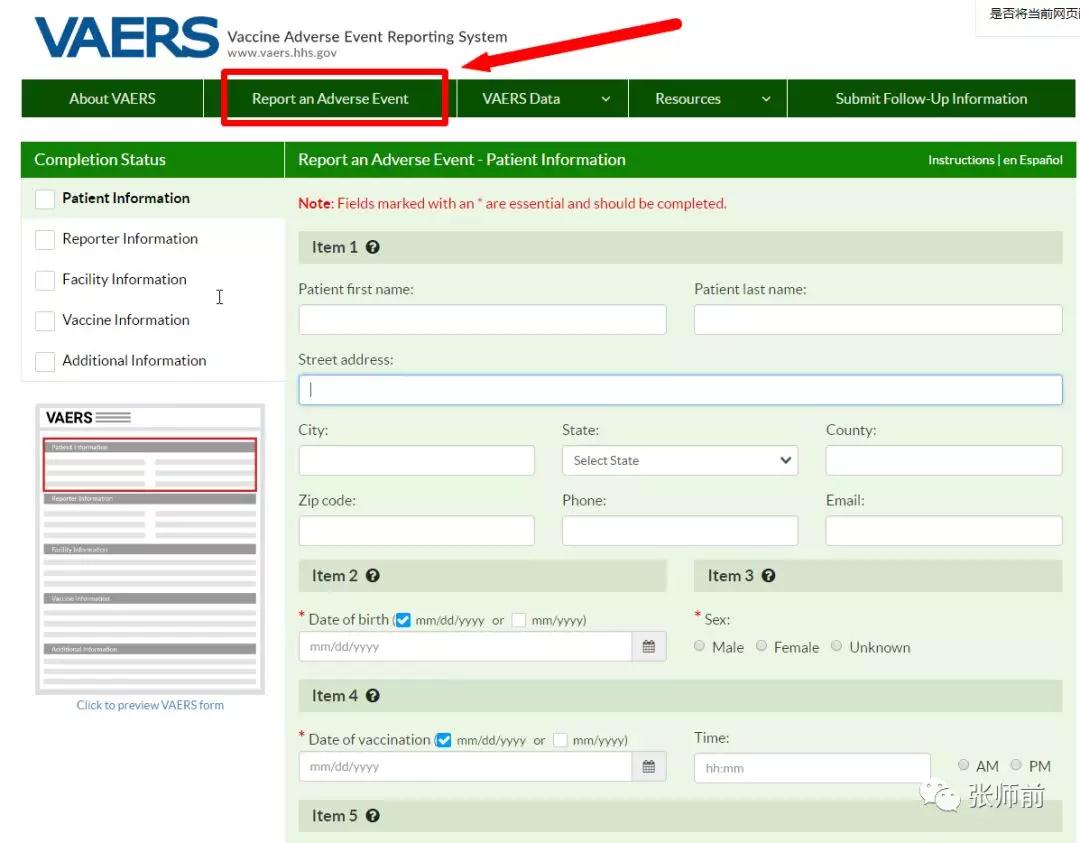Check birth date mm/yyyy format checkbox

point(519,620)
